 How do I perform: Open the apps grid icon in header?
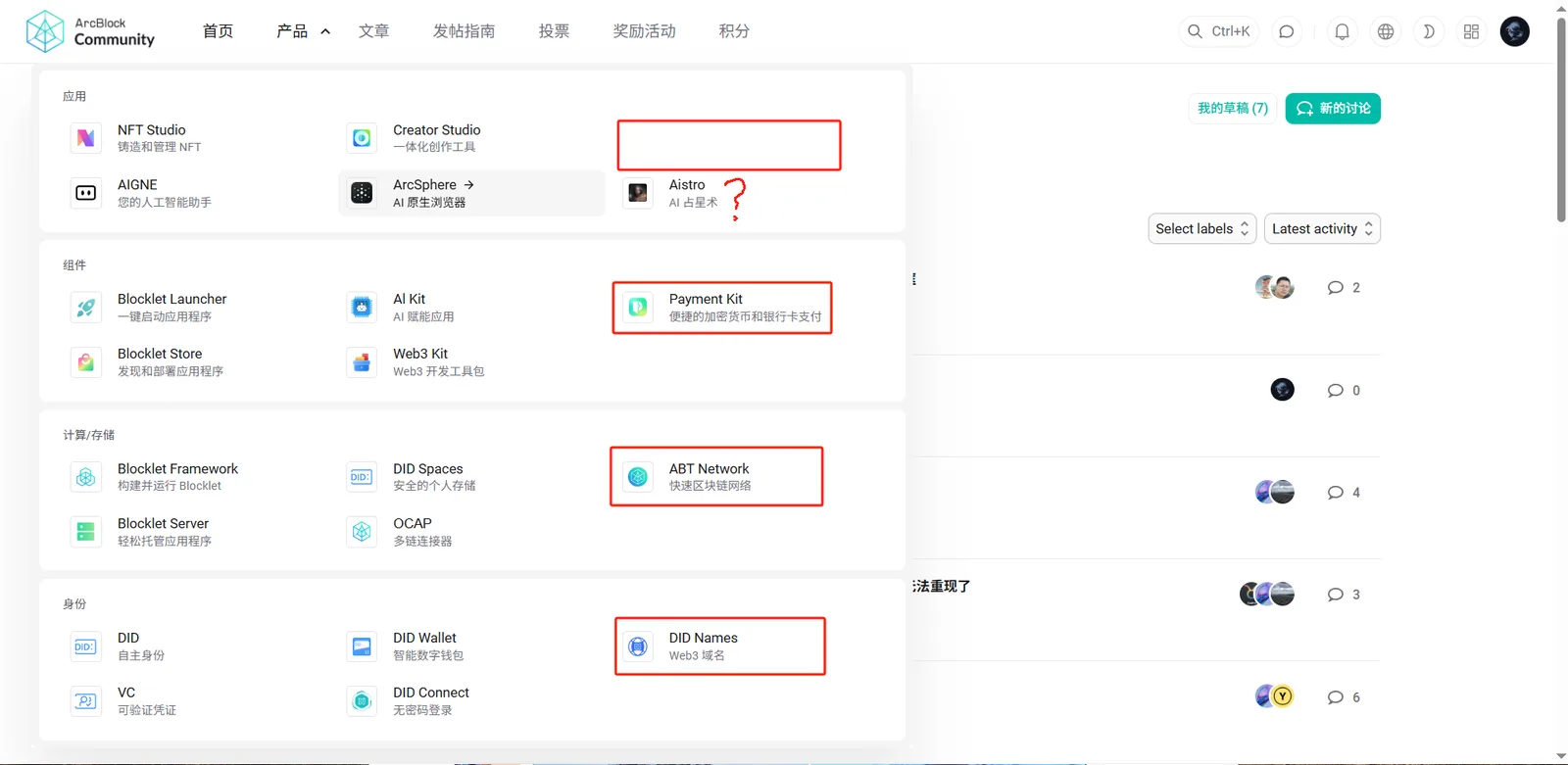click(x=1471, y=31)
